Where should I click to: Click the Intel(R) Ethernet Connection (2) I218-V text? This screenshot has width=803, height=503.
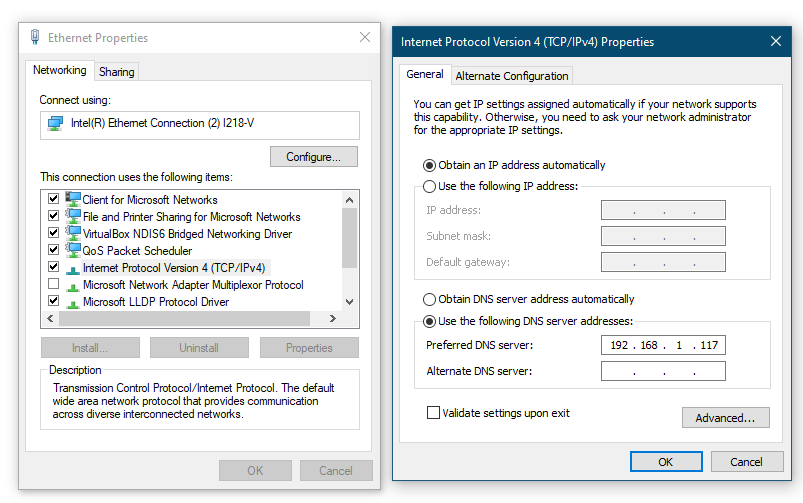click(x=162, y=123)
